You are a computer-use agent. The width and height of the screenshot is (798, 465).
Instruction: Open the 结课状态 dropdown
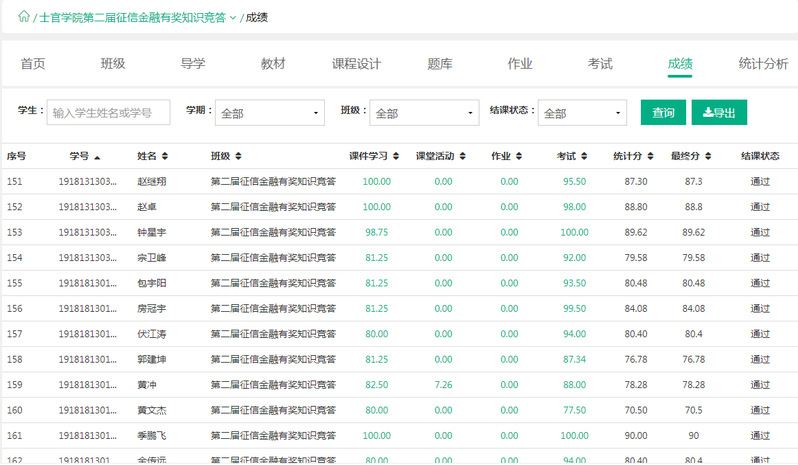click(582, 112)
